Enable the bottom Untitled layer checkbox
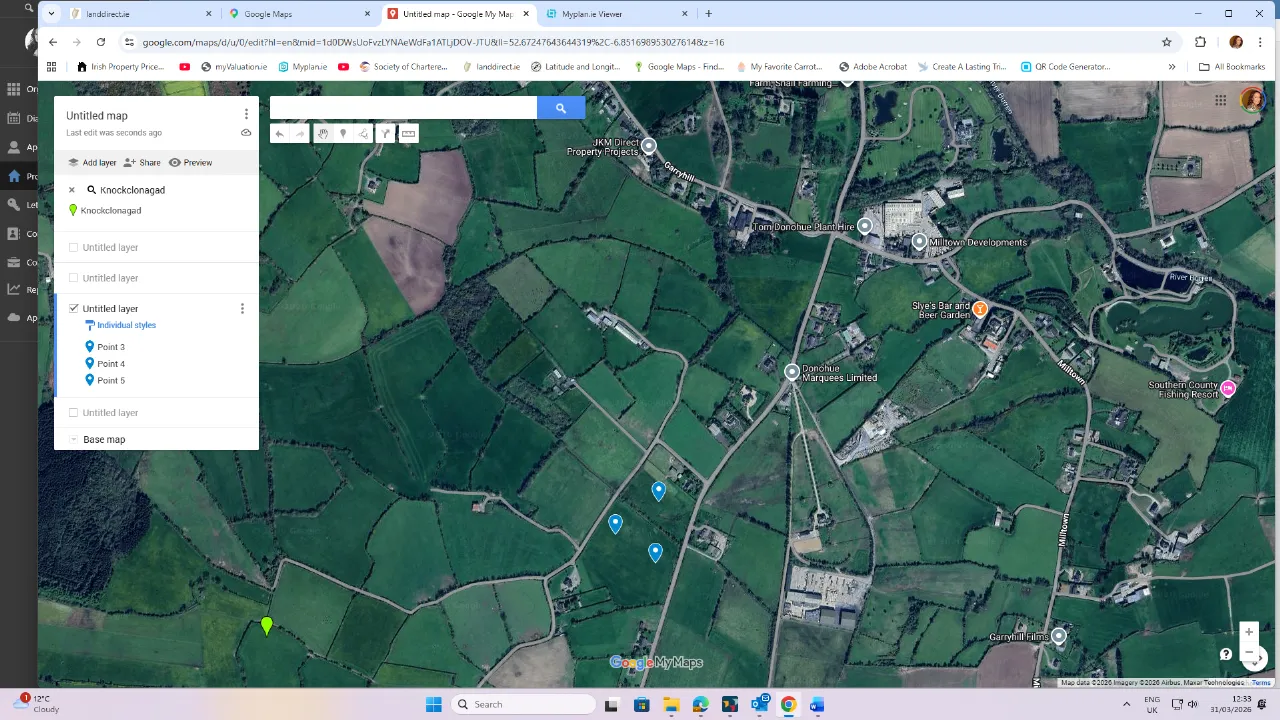 tap(73, 412)
